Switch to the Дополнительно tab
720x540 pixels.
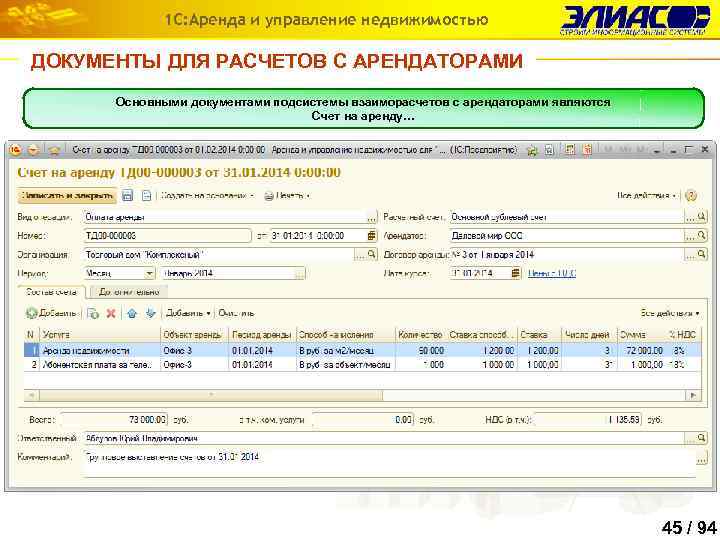(x=129, y=292)
